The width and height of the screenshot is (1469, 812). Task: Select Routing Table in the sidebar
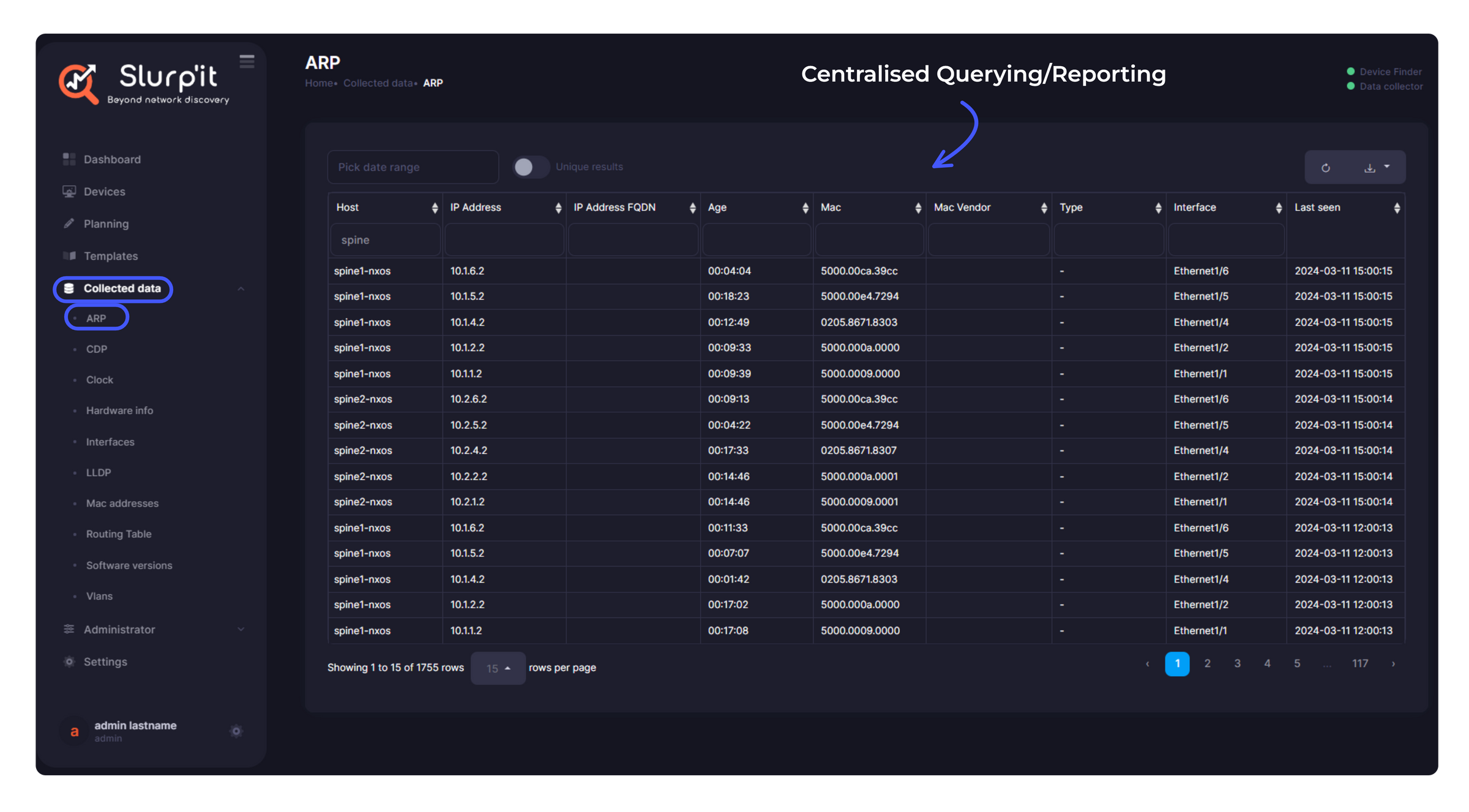[118, 534]
